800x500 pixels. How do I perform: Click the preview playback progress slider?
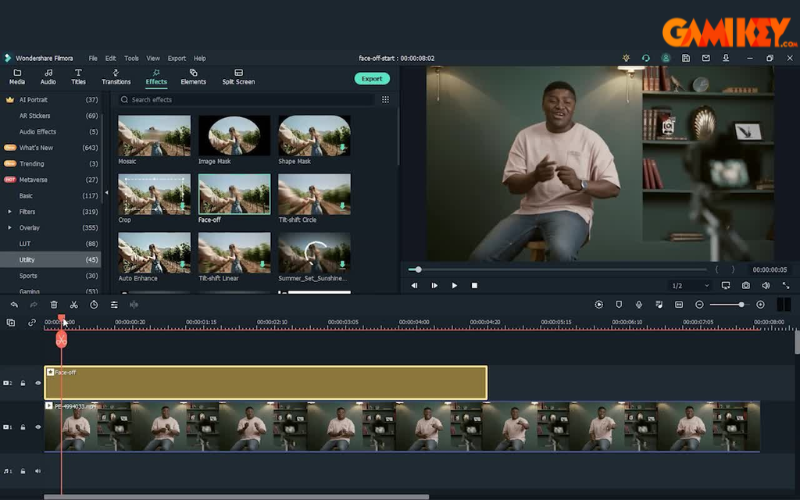(558, 269)
